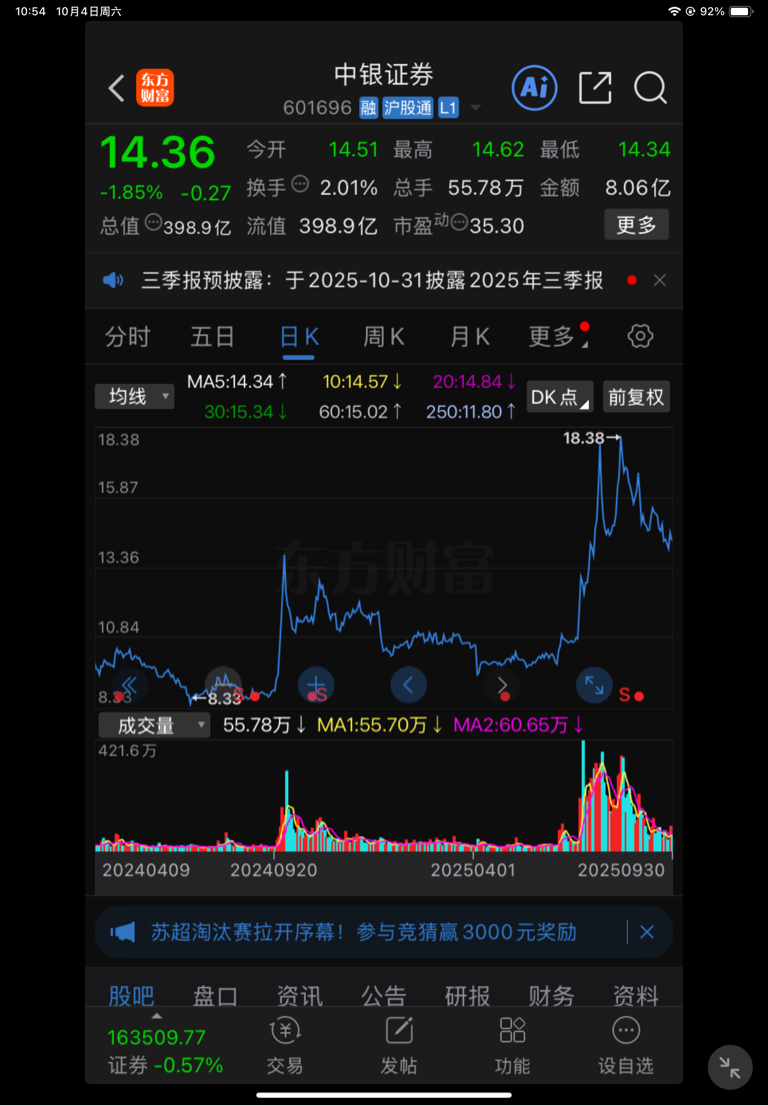Open the 财务 tab

pos(551,995)
